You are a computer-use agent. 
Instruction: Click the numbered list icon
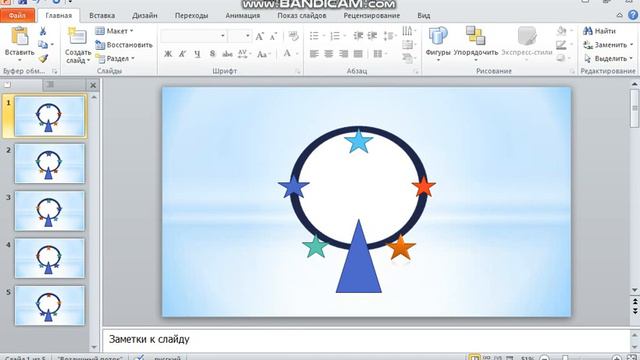pyautogui.click(x=335, y=36)
